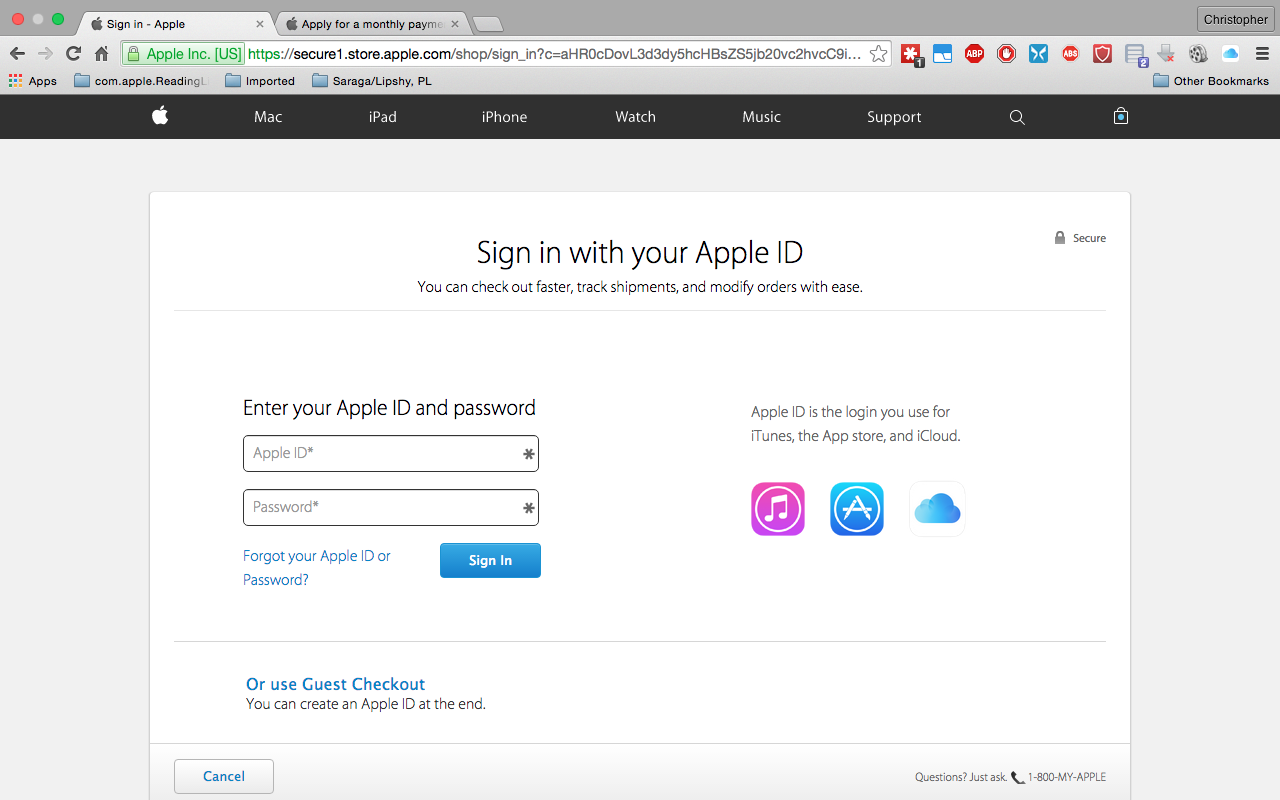Click the red hand stop extension icon
1280x800 pixels.
(1006, 54)
